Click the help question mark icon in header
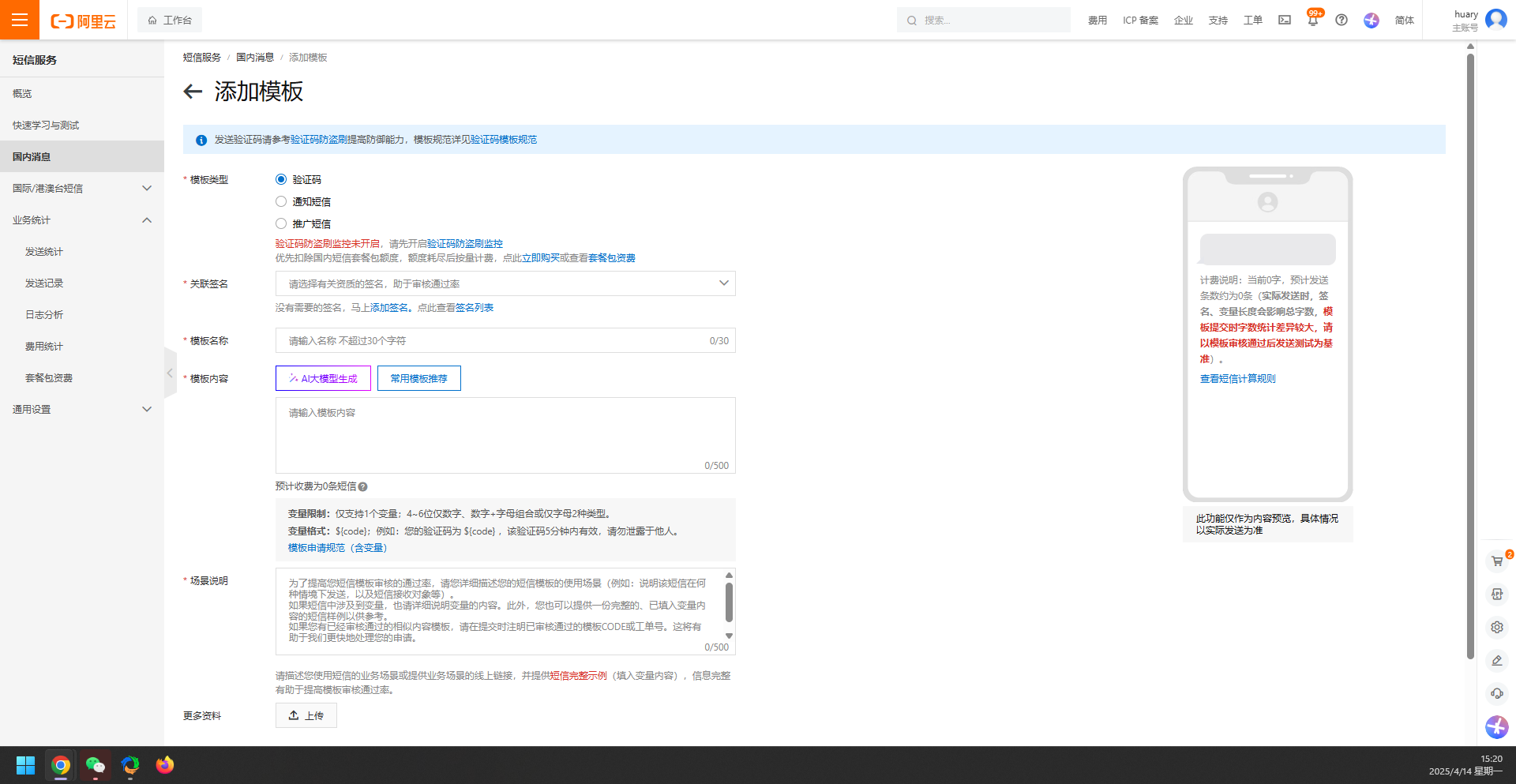 (x=1342, y=21)
